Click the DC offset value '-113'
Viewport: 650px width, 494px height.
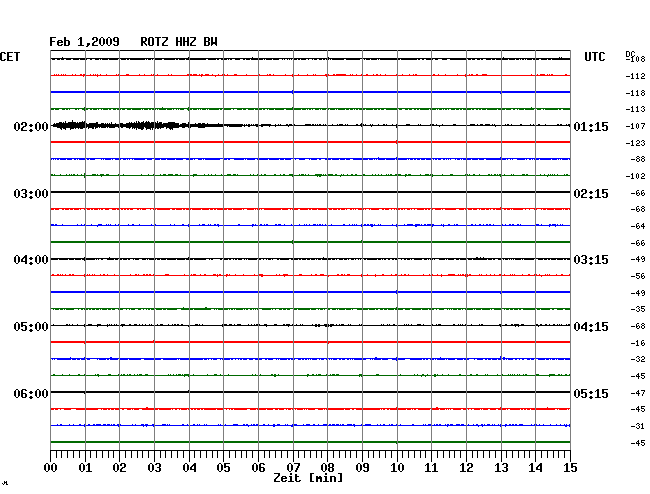[635, 109]
